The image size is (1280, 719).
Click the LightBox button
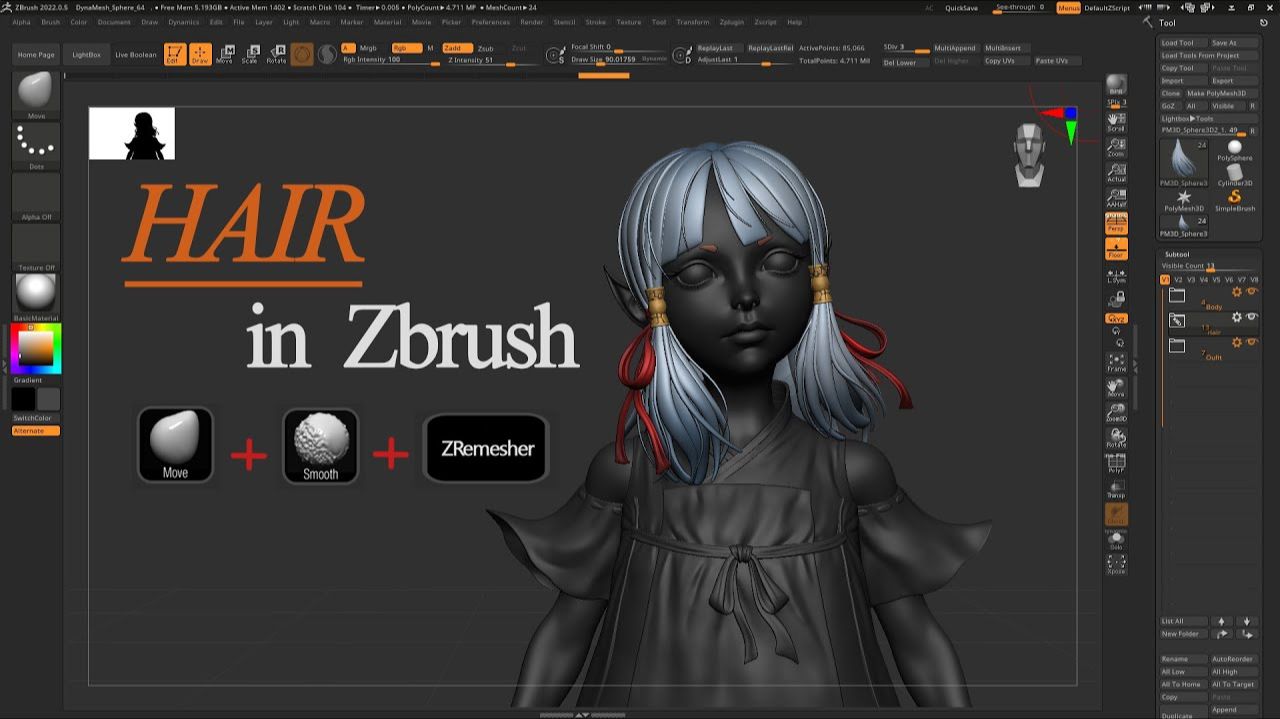point(86,54)
